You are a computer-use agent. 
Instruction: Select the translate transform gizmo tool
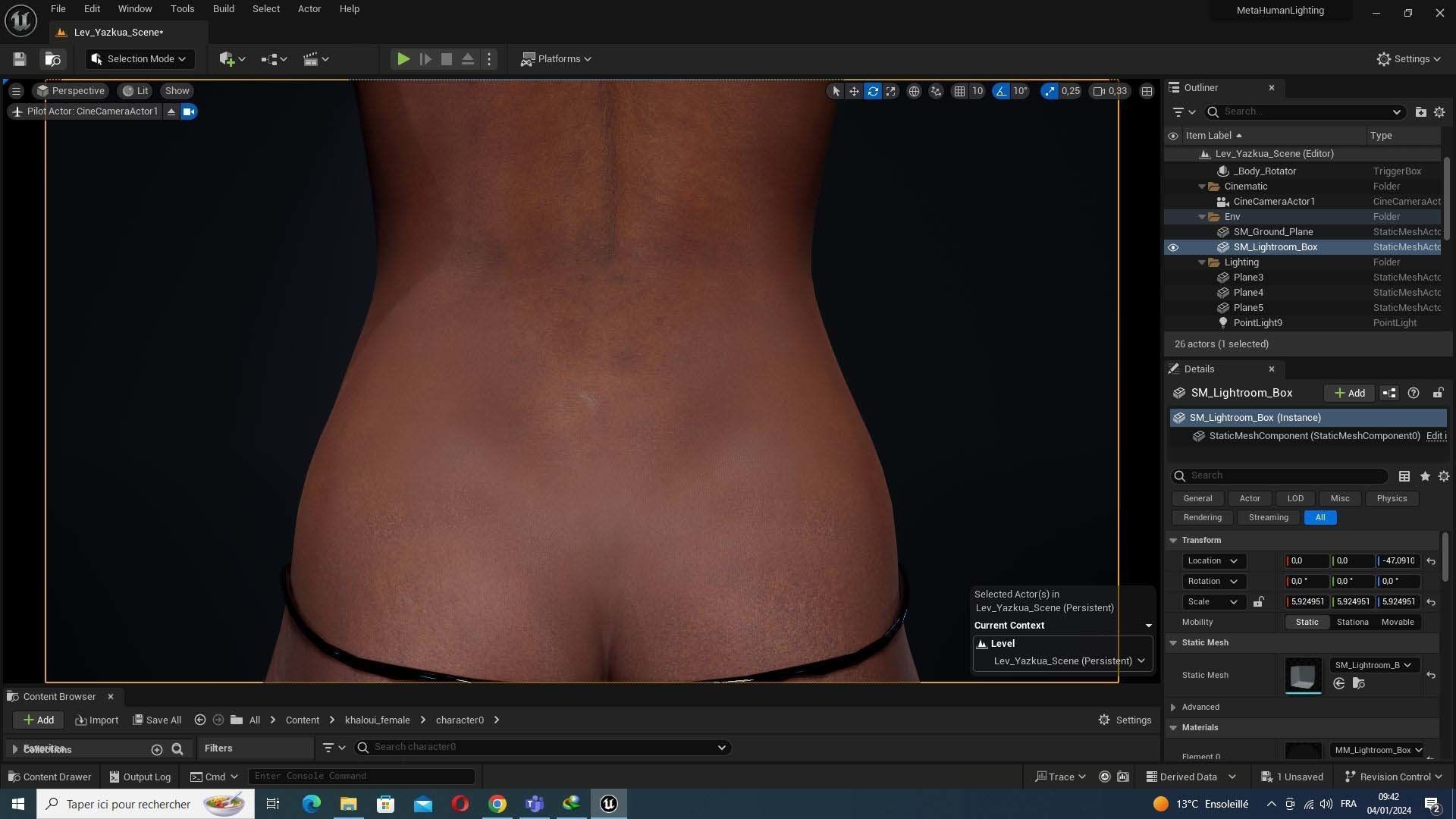click(854, 91)
